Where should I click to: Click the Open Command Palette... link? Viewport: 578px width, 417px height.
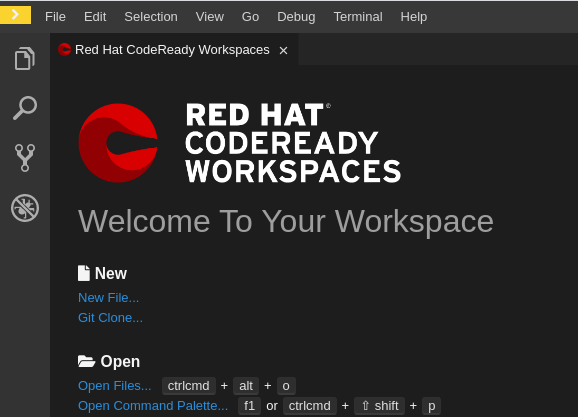click(153, 406)
